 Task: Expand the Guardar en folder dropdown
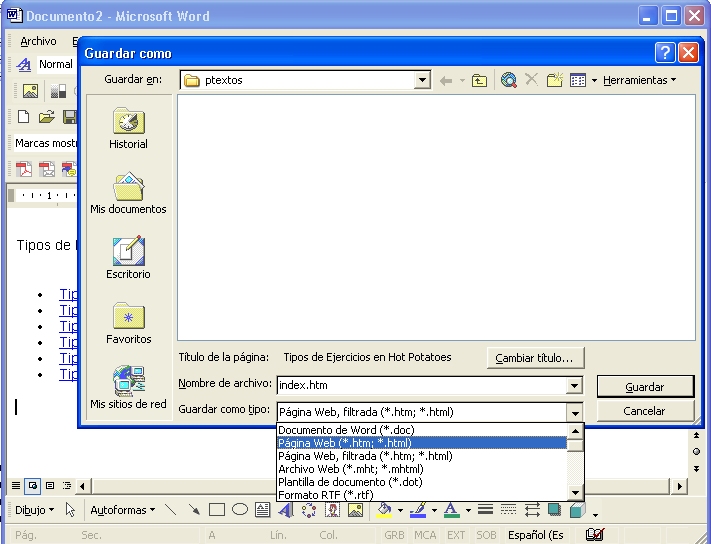[422, 80]
